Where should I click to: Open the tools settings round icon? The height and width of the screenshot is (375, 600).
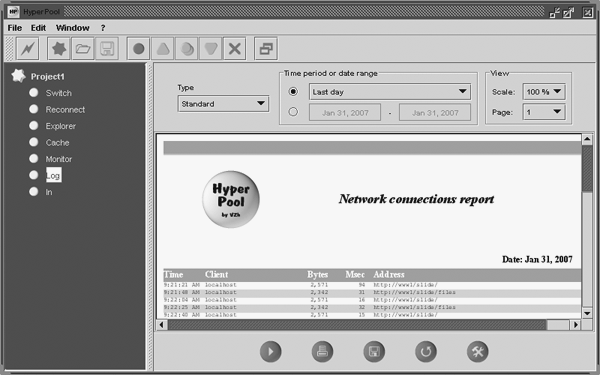tap(478, 351)
